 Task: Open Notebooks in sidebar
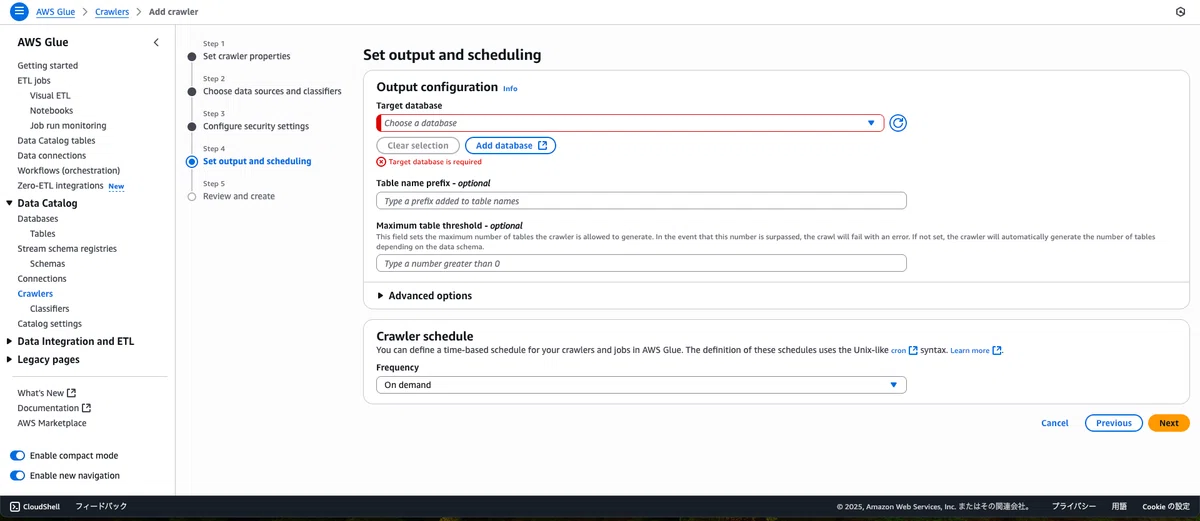[x=51, y=111]
